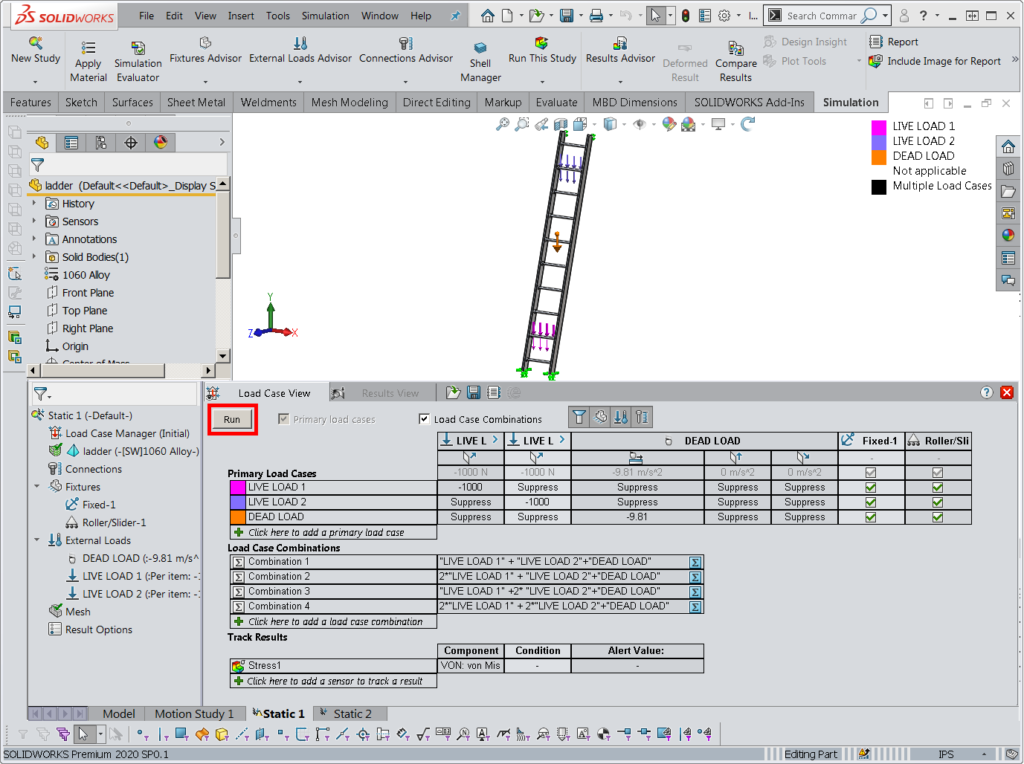The width and height of the screenshot is (1024, 764).
Task: Open Connections Advisor
Action: [406, 51]
